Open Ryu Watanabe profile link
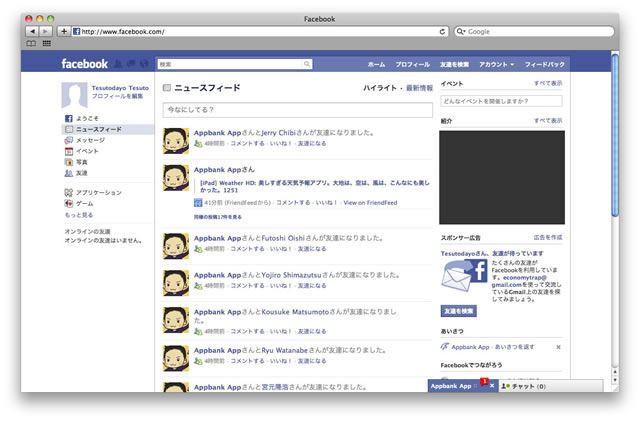 [284, 350]
